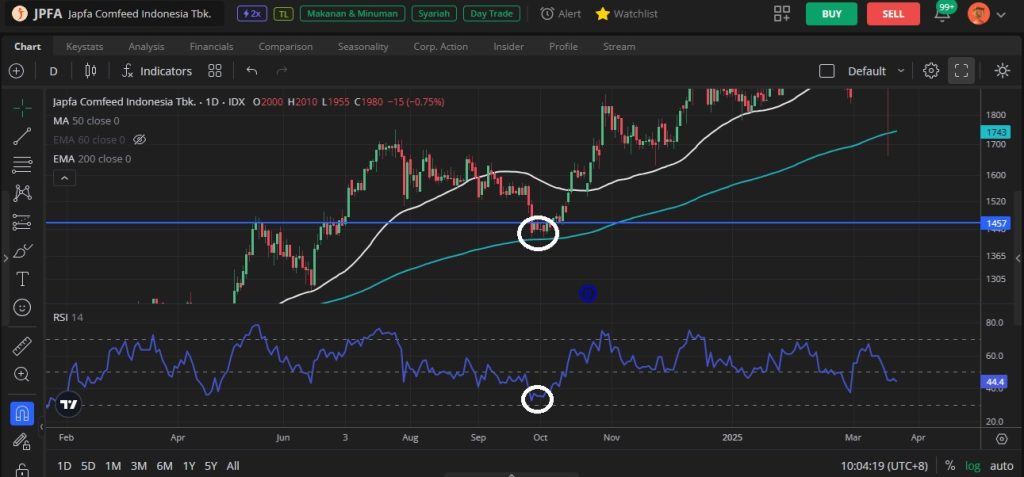The width and height of the screenshot is (1024, 477).
Task: Redo the chart action
Action: (282, 71)
